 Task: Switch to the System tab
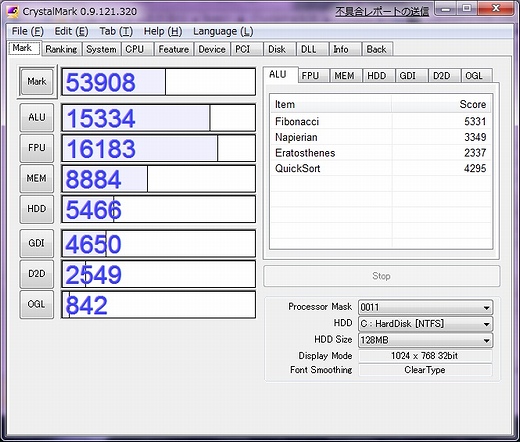click(x=101, y=49)
